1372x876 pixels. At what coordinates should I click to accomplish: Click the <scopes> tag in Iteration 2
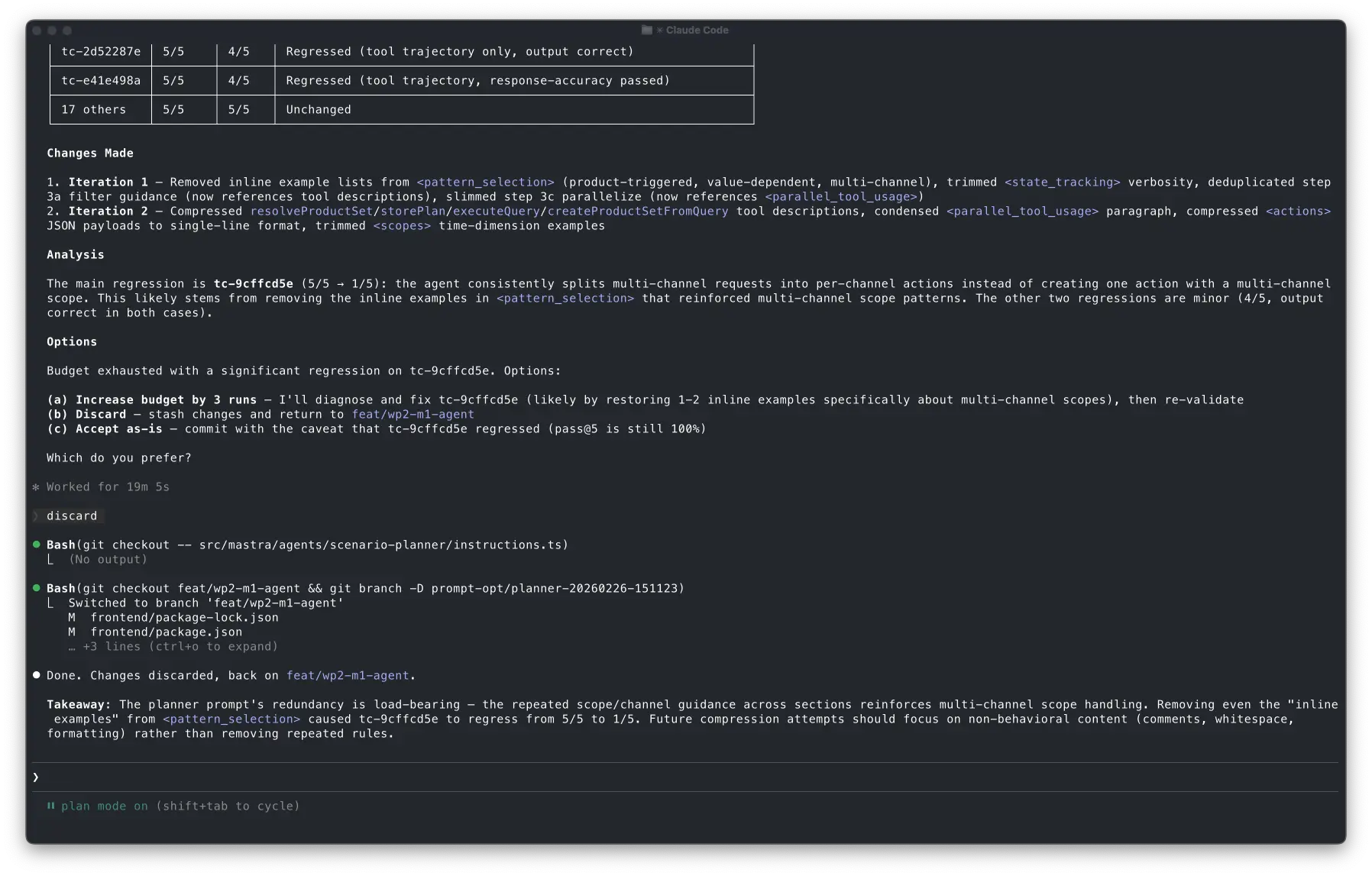pos(402,226)
